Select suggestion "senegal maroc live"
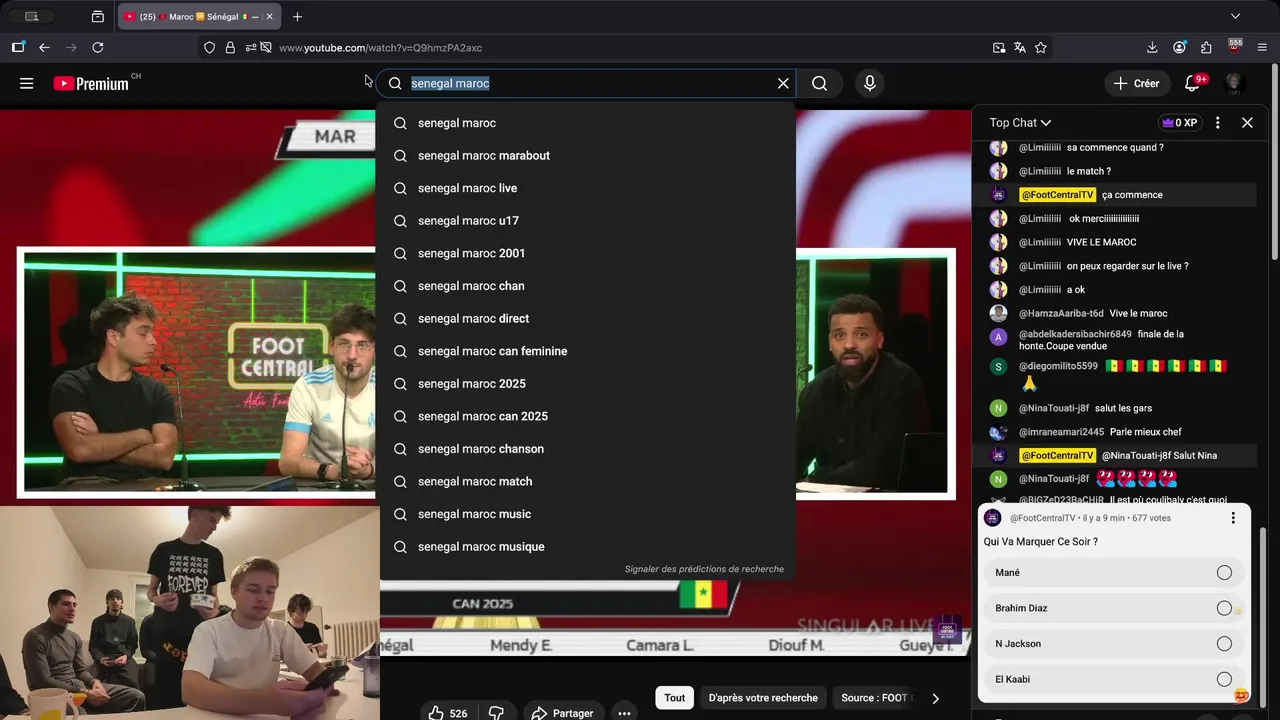Viewport: 1280px width, 720px height. [x=587, y=188]
